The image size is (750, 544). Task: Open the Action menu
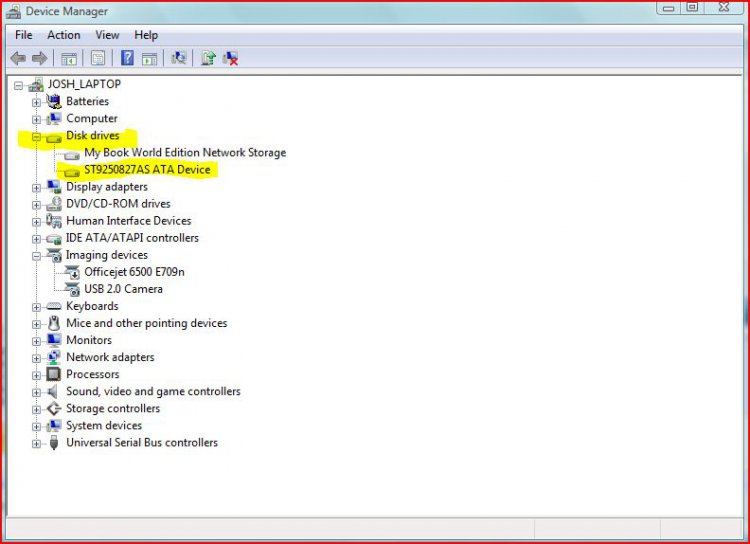(x=64, y=35)
